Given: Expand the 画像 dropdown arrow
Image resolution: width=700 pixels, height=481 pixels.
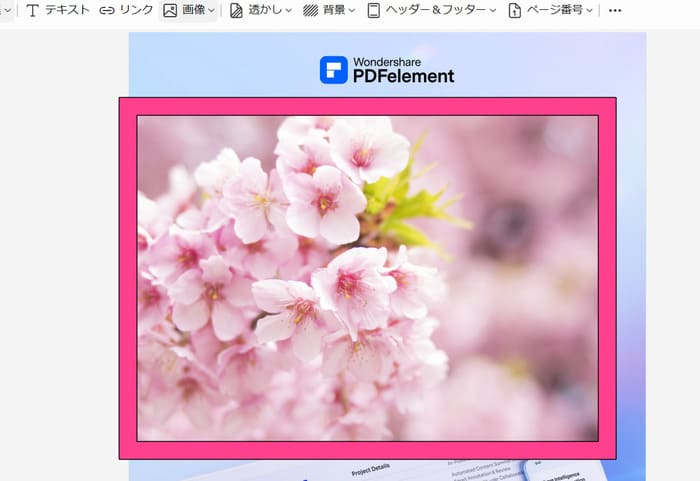Looking at the screenshot, I should point(213,11).
